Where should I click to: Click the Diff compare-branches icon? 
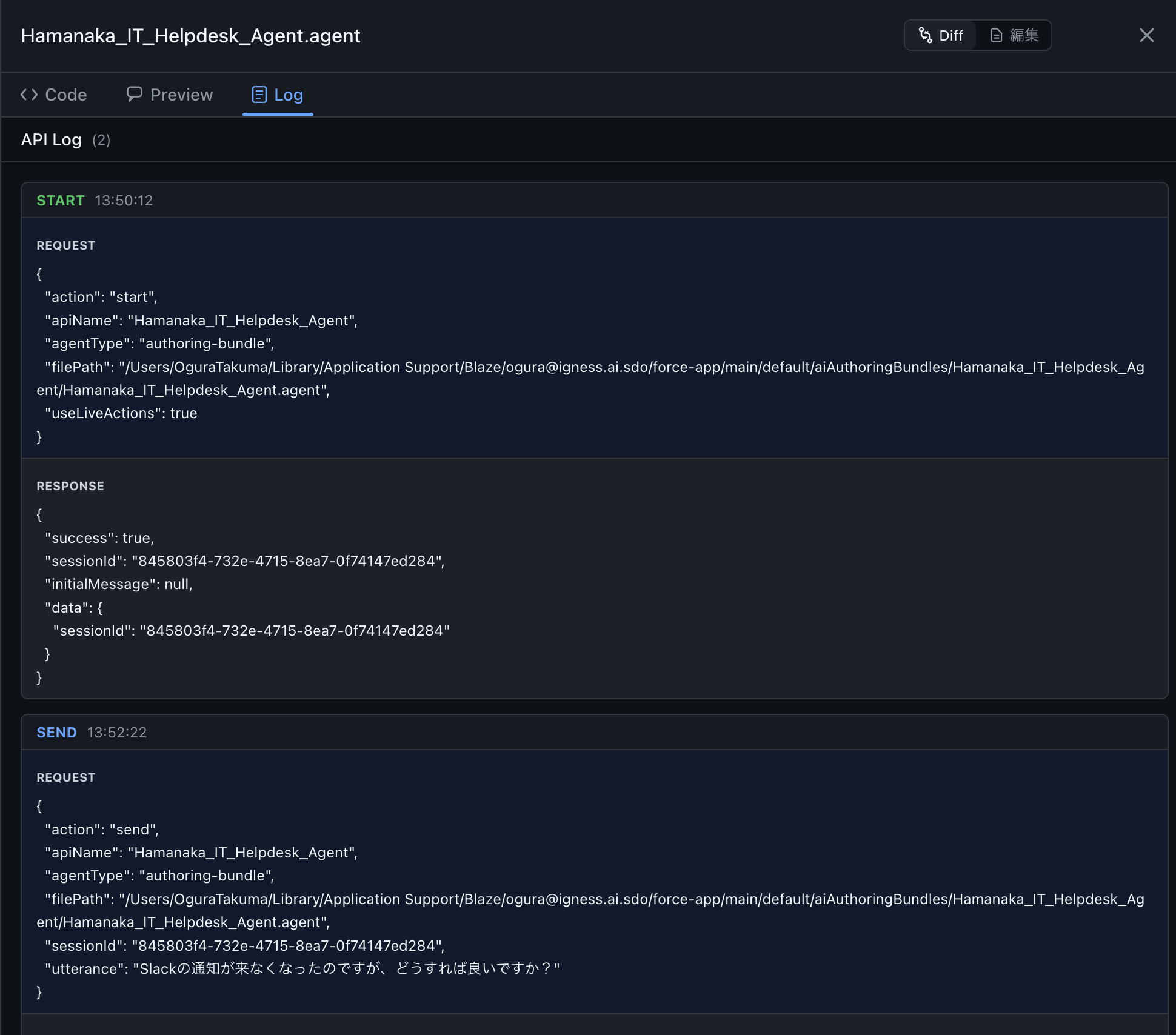coord(925,35)
